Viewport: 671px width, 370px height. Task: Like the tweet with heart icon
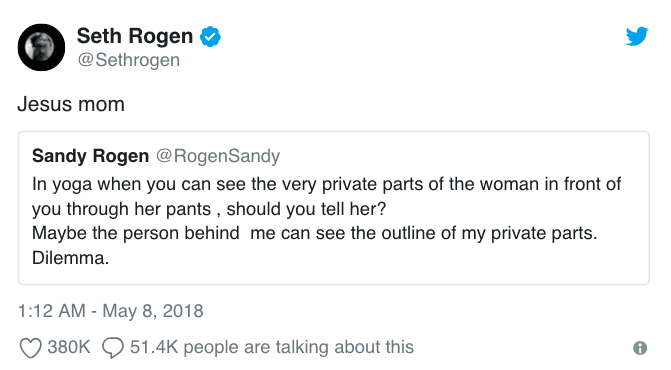[31, 347]
